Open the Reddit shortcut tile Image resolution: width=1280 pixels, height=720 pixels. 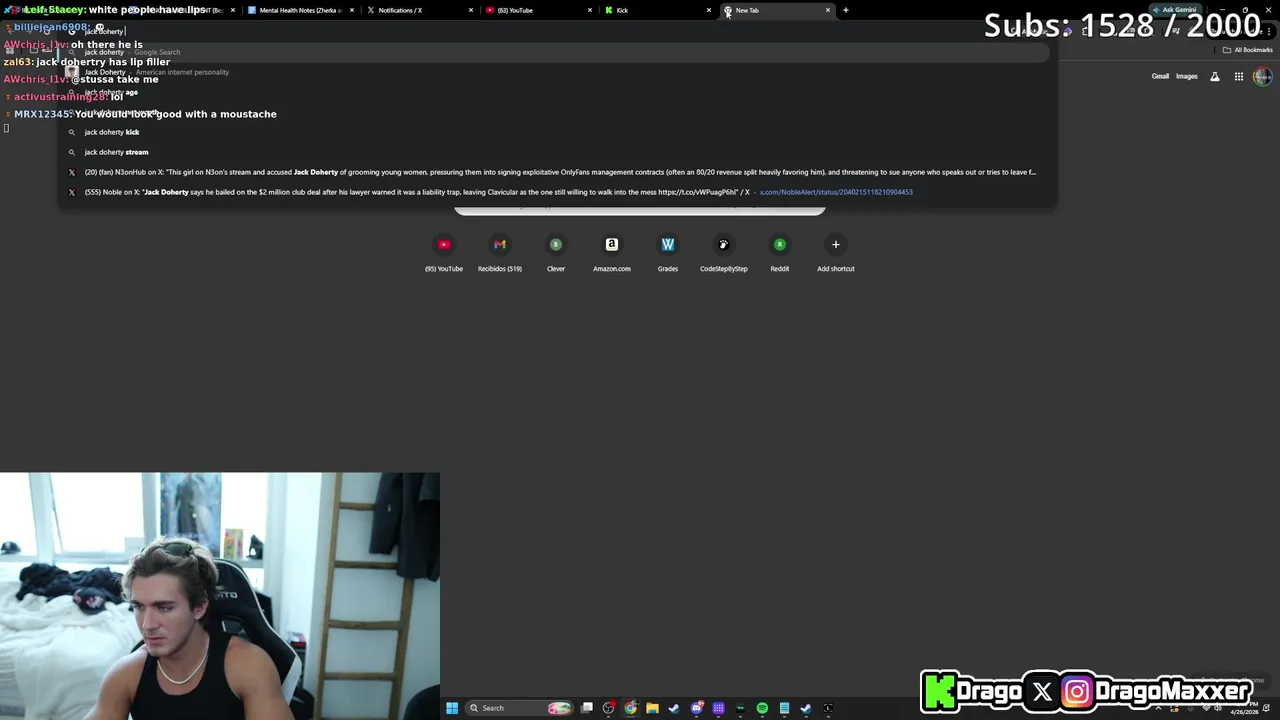(x=780, y=252)
